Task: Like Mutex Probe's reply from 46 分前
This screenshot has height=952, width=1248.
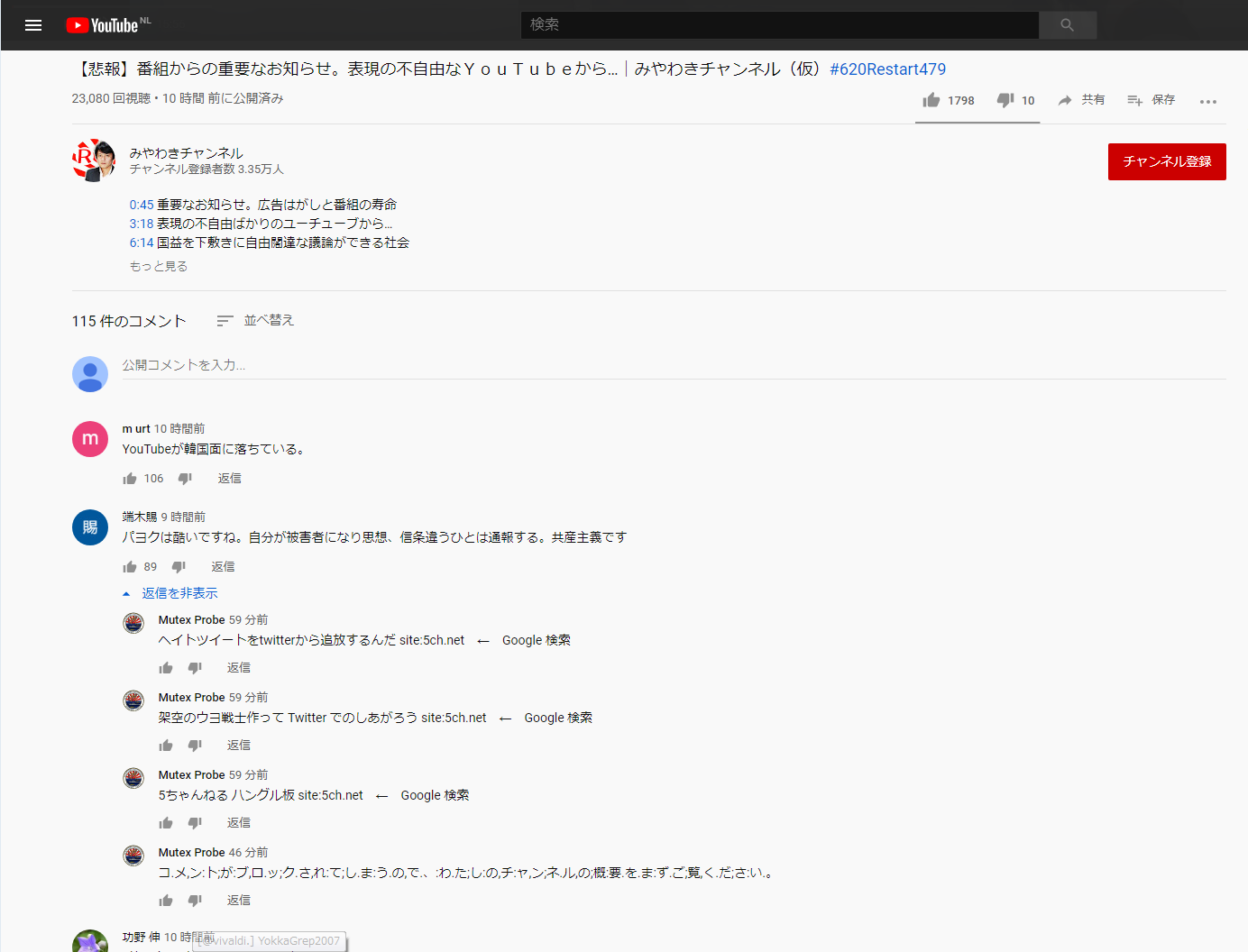Action: pyautogui.click(x=166, y=901)
